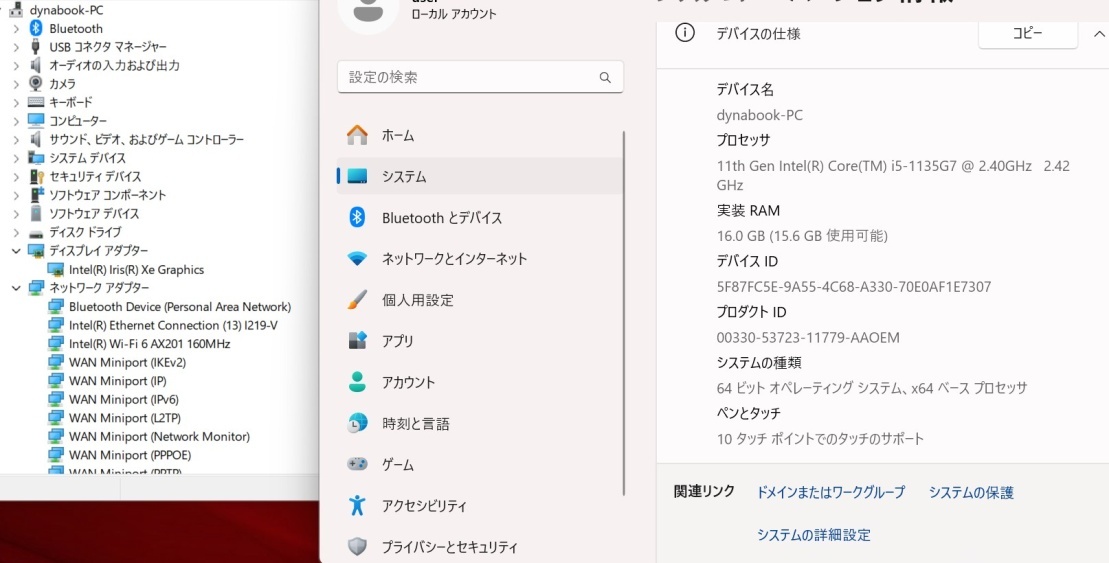The height and width of the screenshot is (563, 1109).
Task: Click the コピー button for device specs
Action: [1028, 33]
